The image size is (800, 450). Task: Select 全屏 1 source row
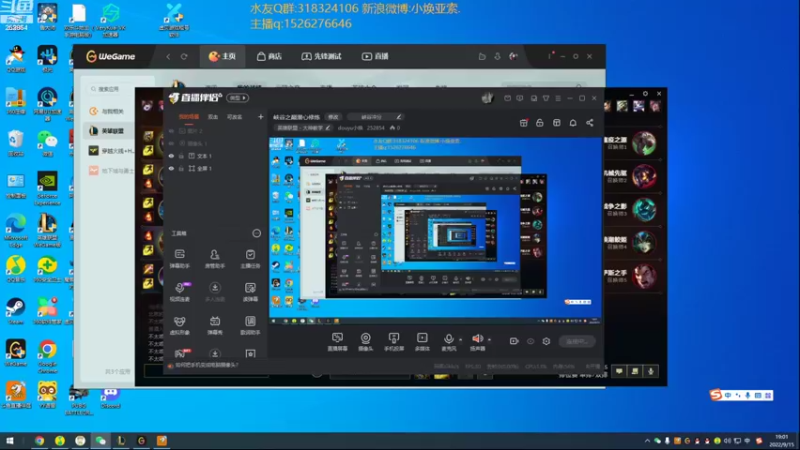point(216,168)
